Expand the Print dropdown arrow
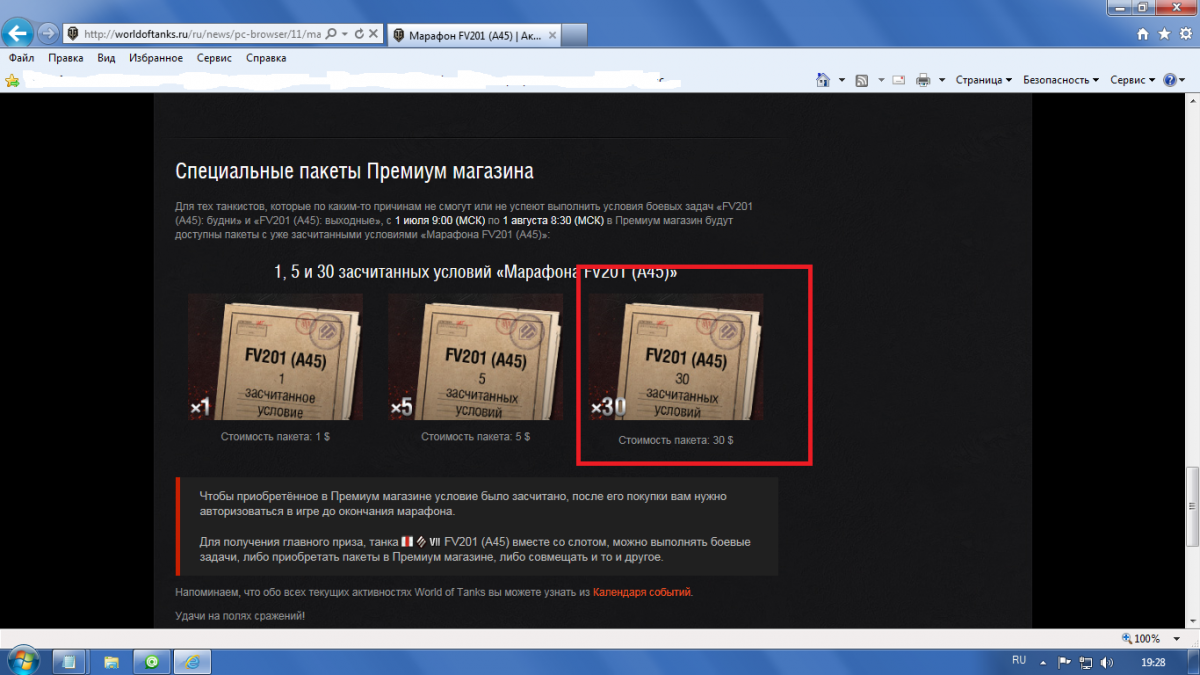 (x=941, y=80)
